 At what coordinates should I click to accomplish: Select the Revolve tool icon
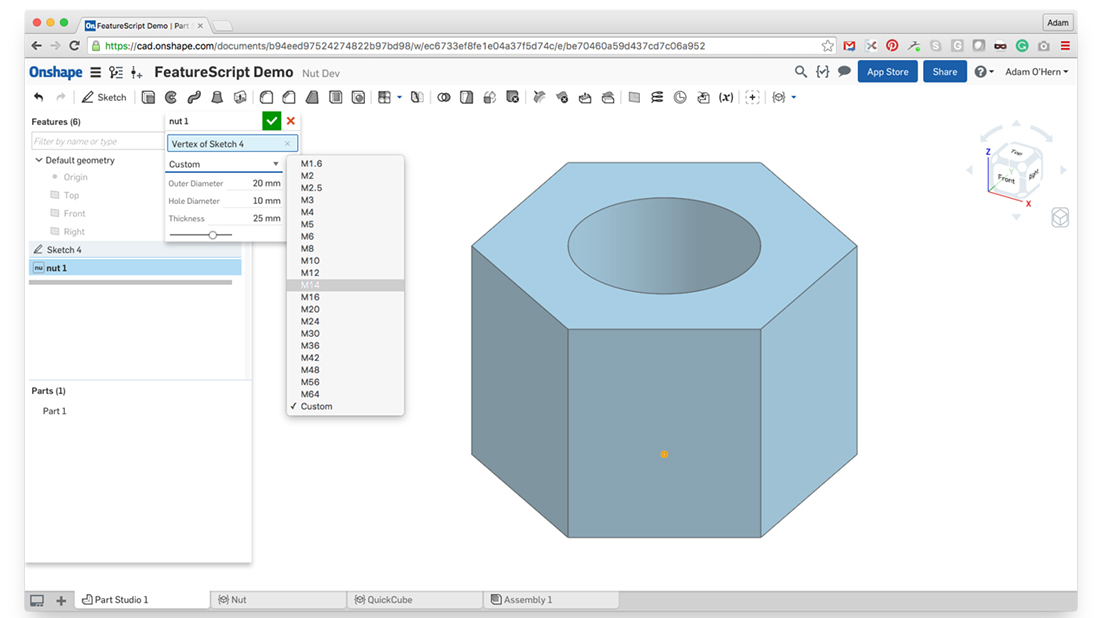pos(171,97)
